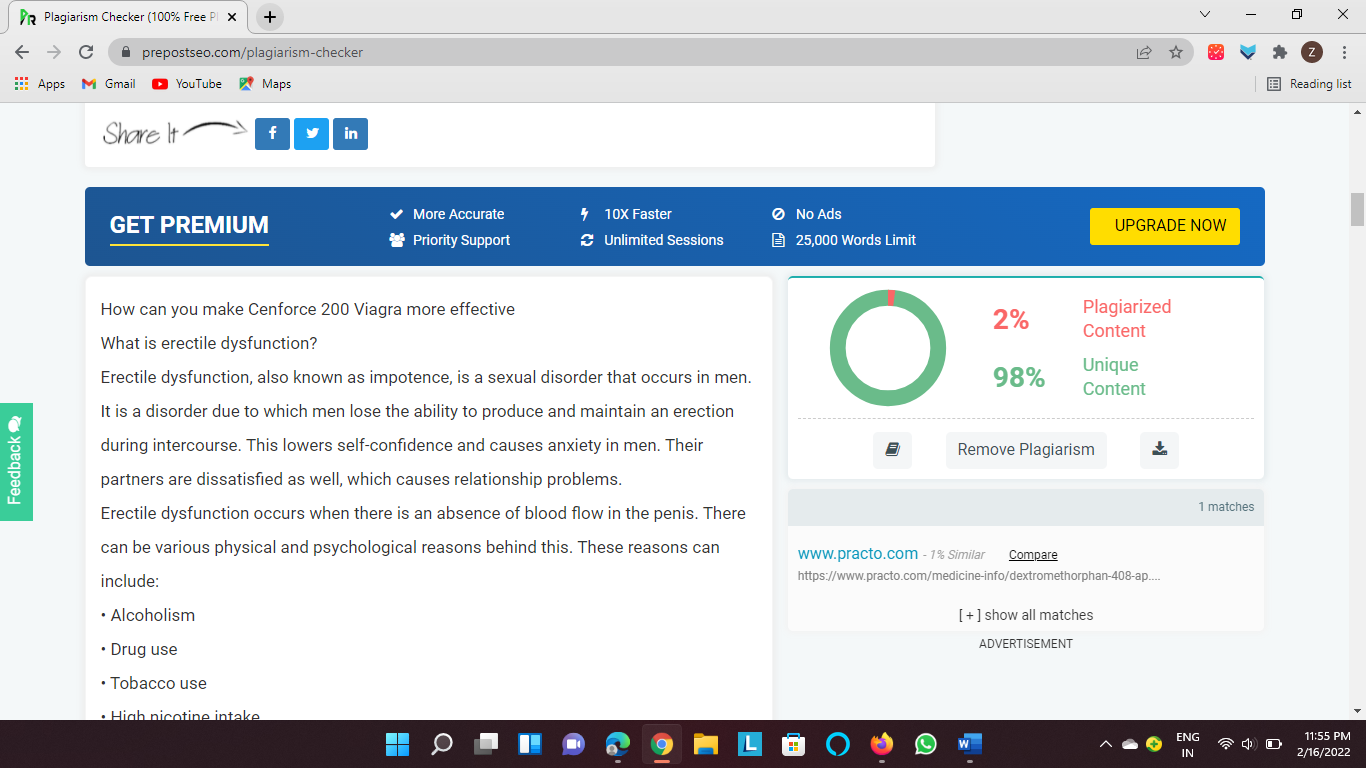The width and height of the screenshot is (1366, 768).
Task: Open a new browser tab
Action: click(x=270, y=17)
